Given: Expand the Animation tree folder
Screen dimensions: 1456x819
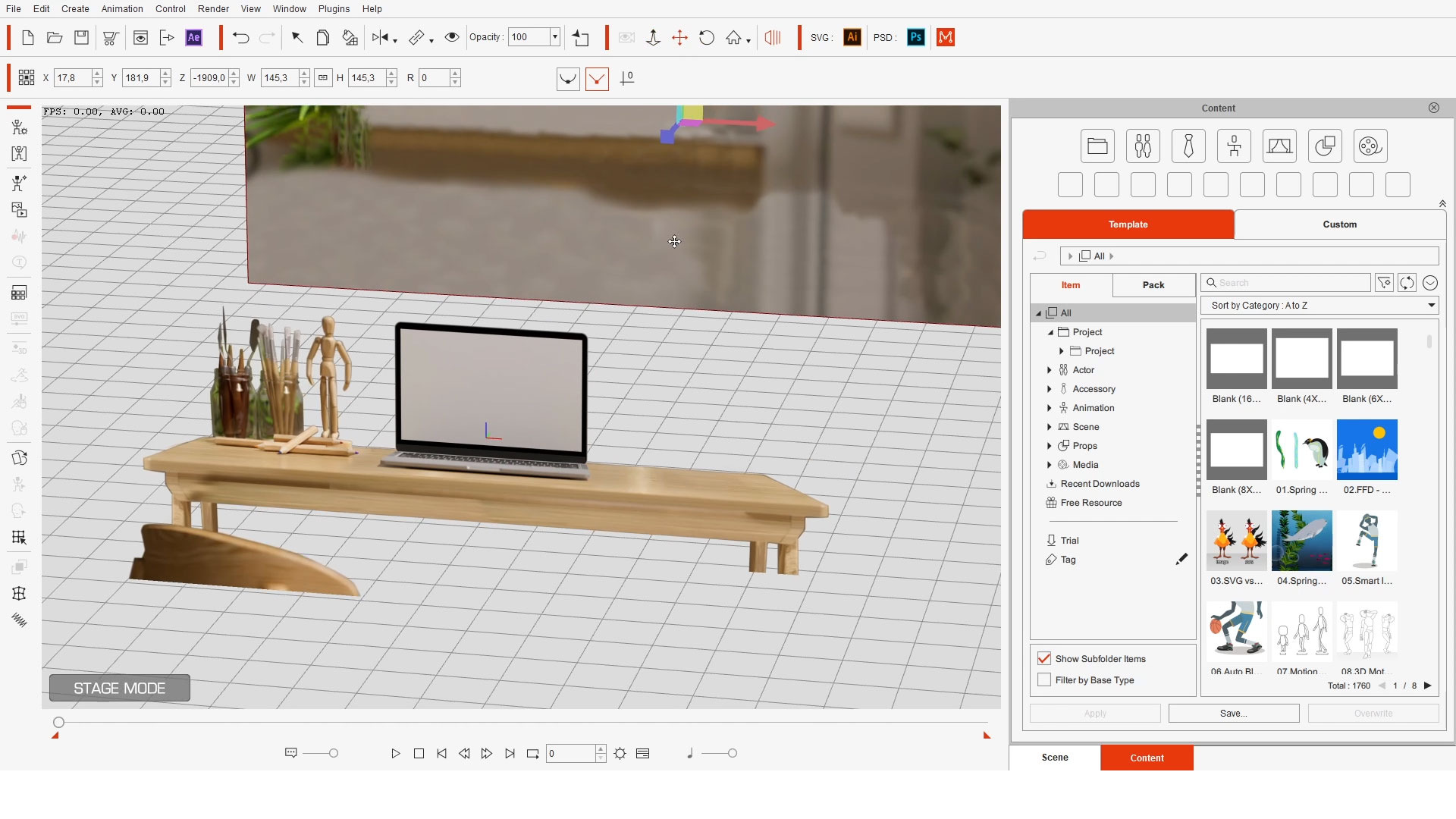Looking at the screenshot, I should coord(1050,408).
